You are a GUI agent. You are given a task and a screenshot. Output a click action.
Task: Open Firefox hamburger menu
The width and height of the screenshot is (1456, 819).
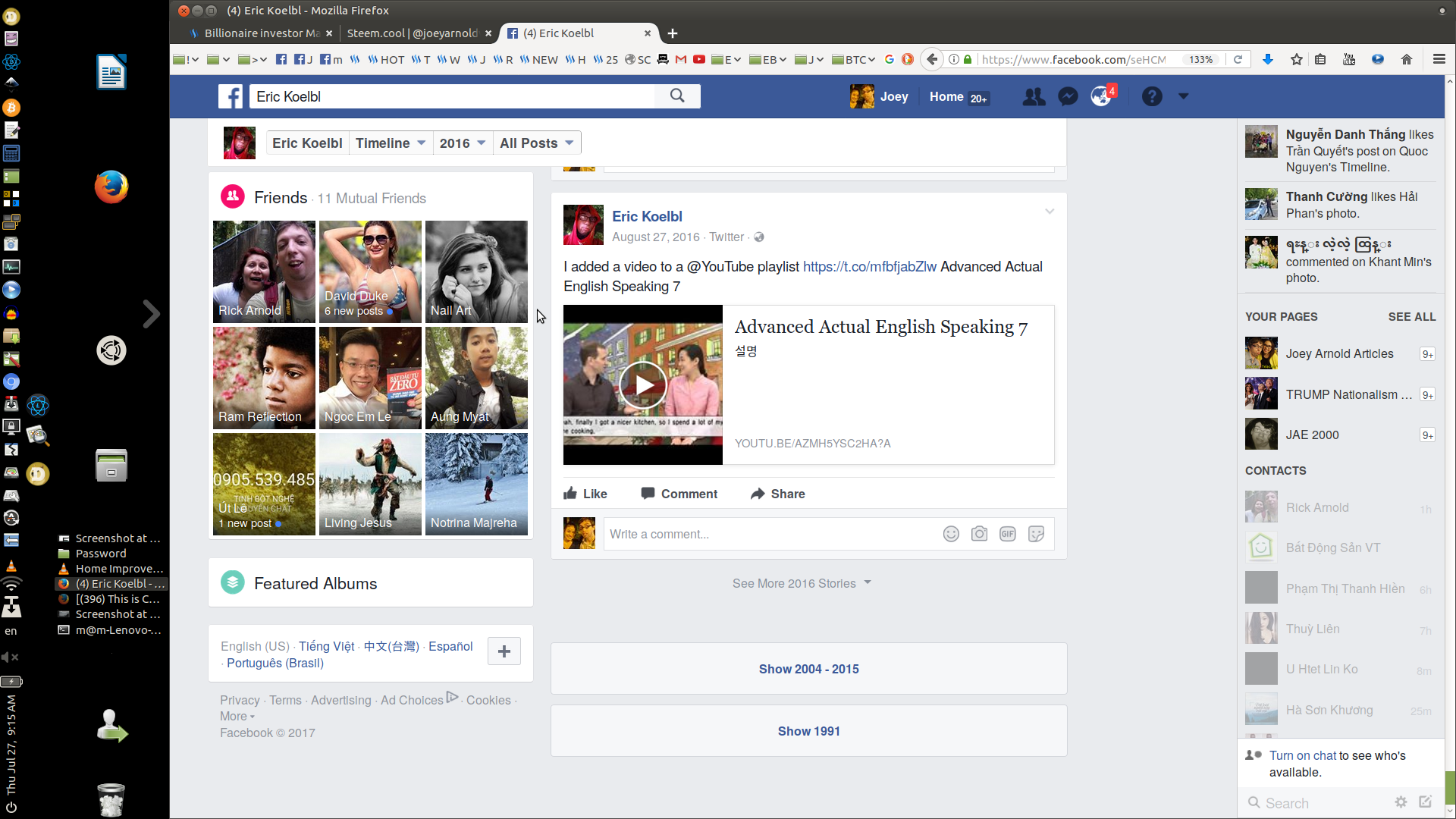point(1439,59)
